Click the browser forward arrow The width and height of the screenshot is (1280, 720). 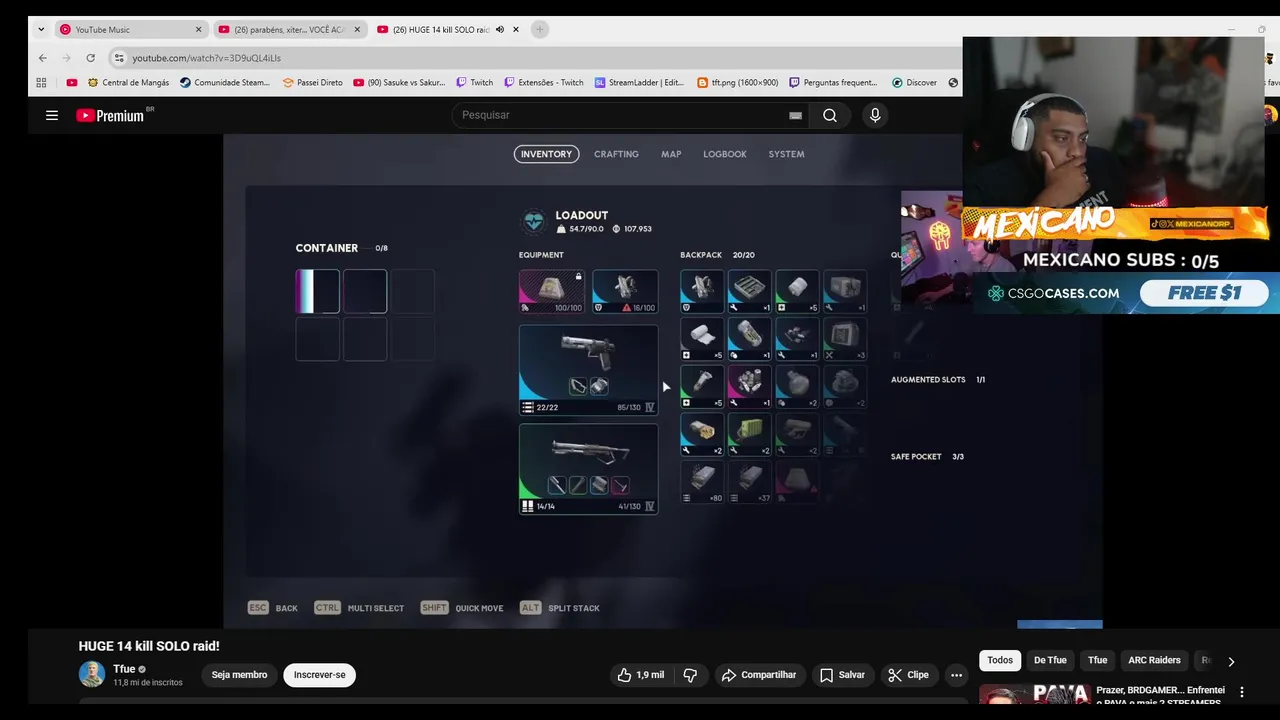[x=66, y=58]
